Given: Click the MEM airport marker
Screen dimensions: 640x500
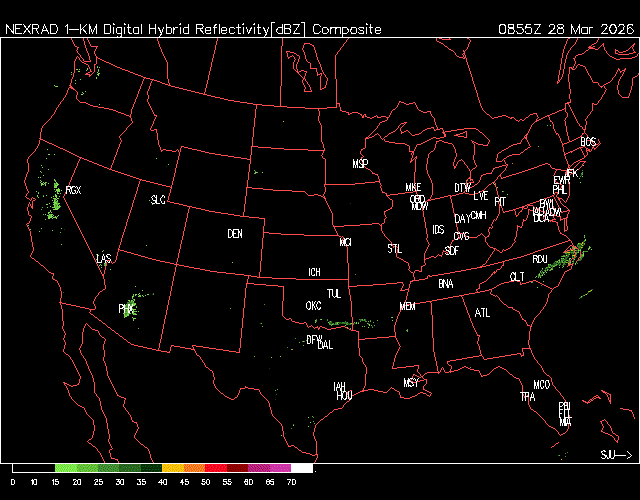Looking at the screenshot, I should (407, 306).
